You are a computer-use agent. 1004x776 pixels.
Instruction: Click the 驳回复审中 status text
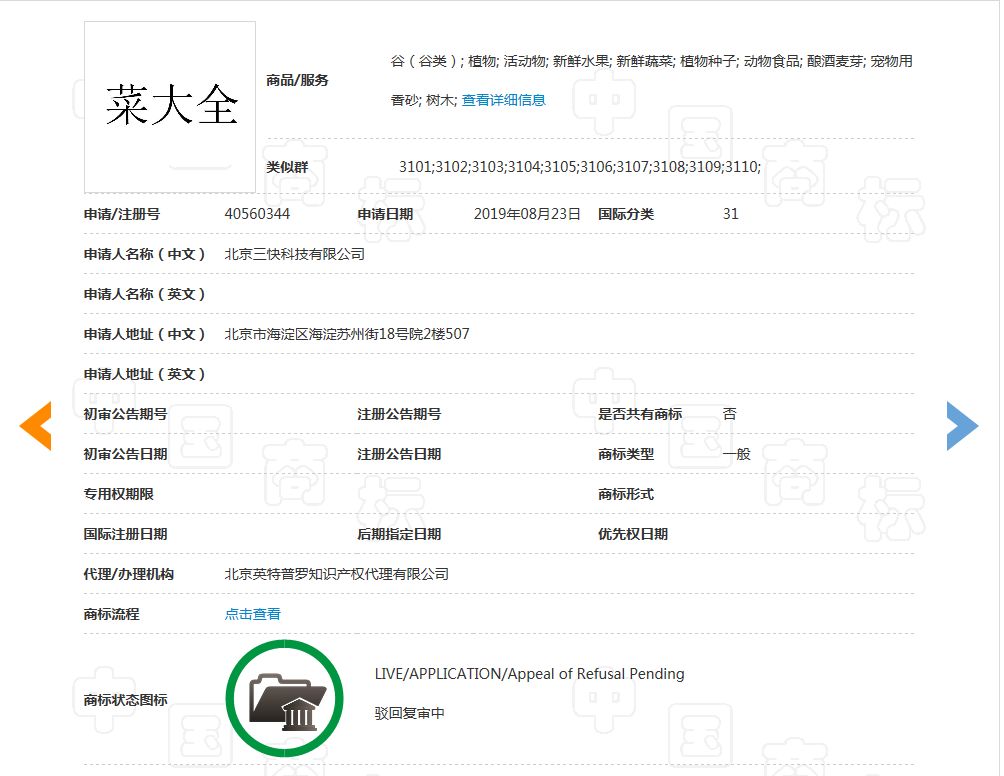tap(409, 714)
